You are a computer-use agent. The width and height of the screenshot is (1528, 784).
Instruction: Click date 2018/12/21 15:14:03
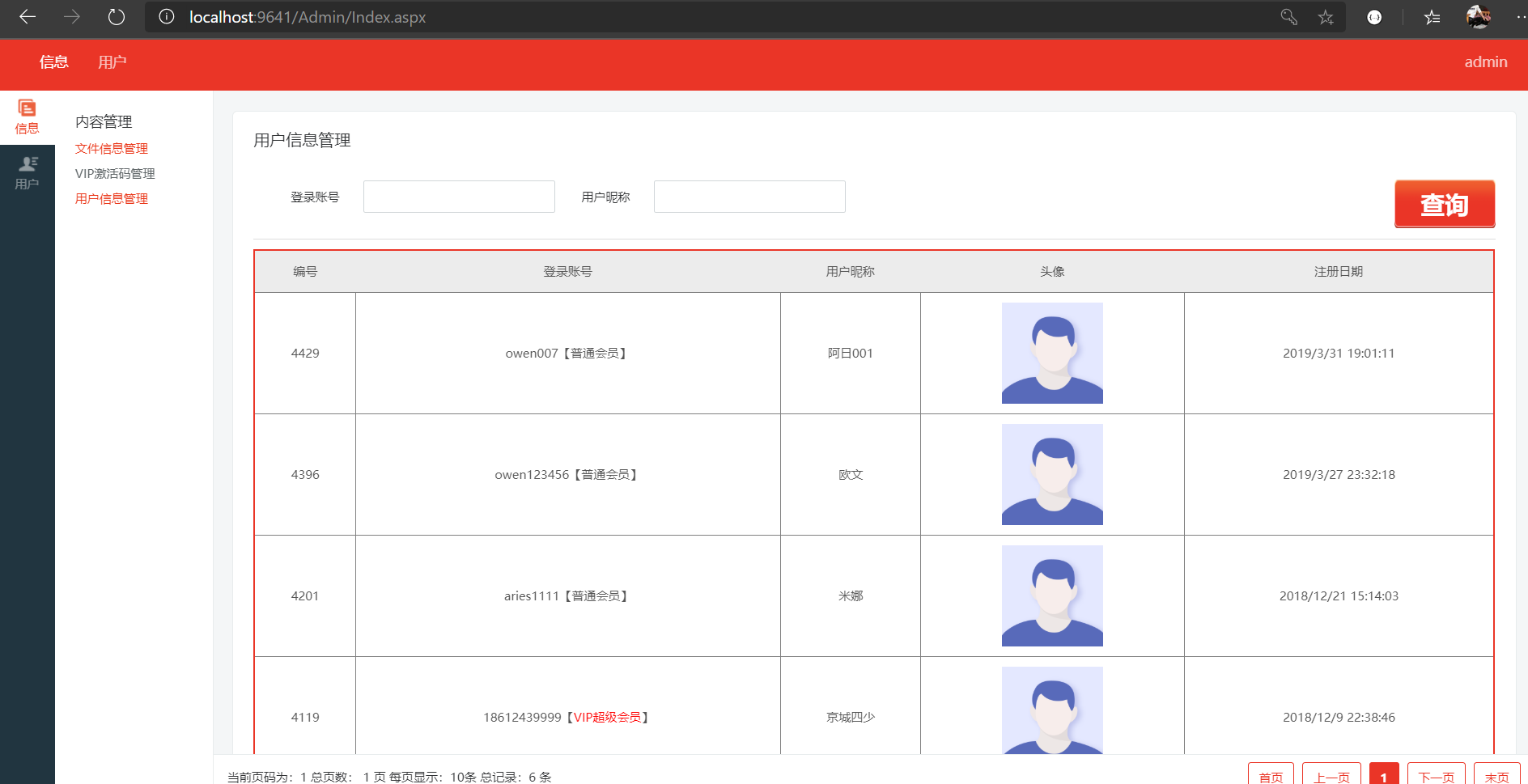click(x=1339, y=596)
